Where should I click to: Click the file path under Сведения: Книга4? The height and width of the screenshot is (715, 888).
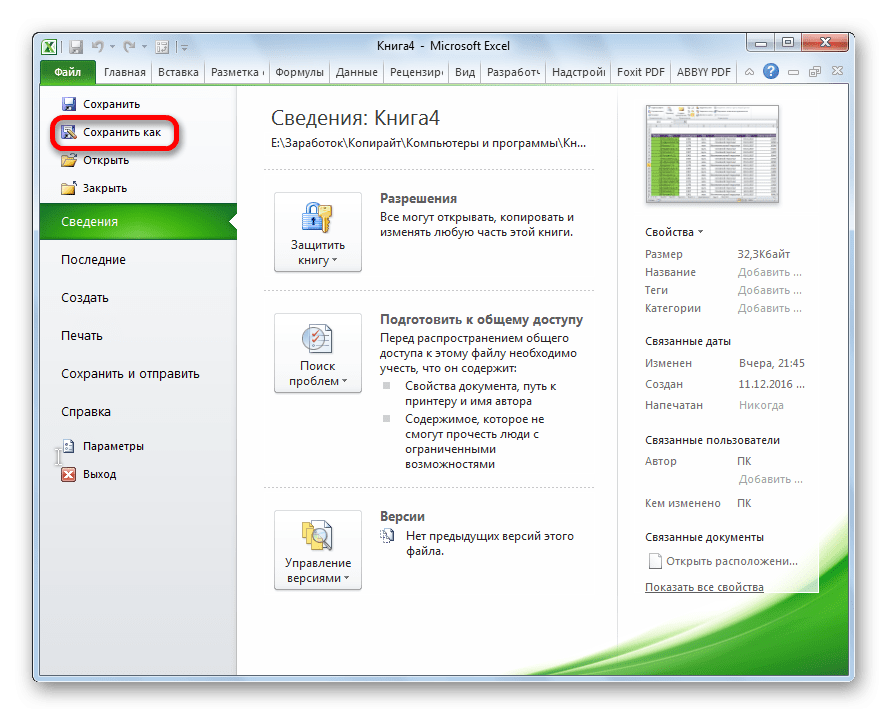click(428, 143)
